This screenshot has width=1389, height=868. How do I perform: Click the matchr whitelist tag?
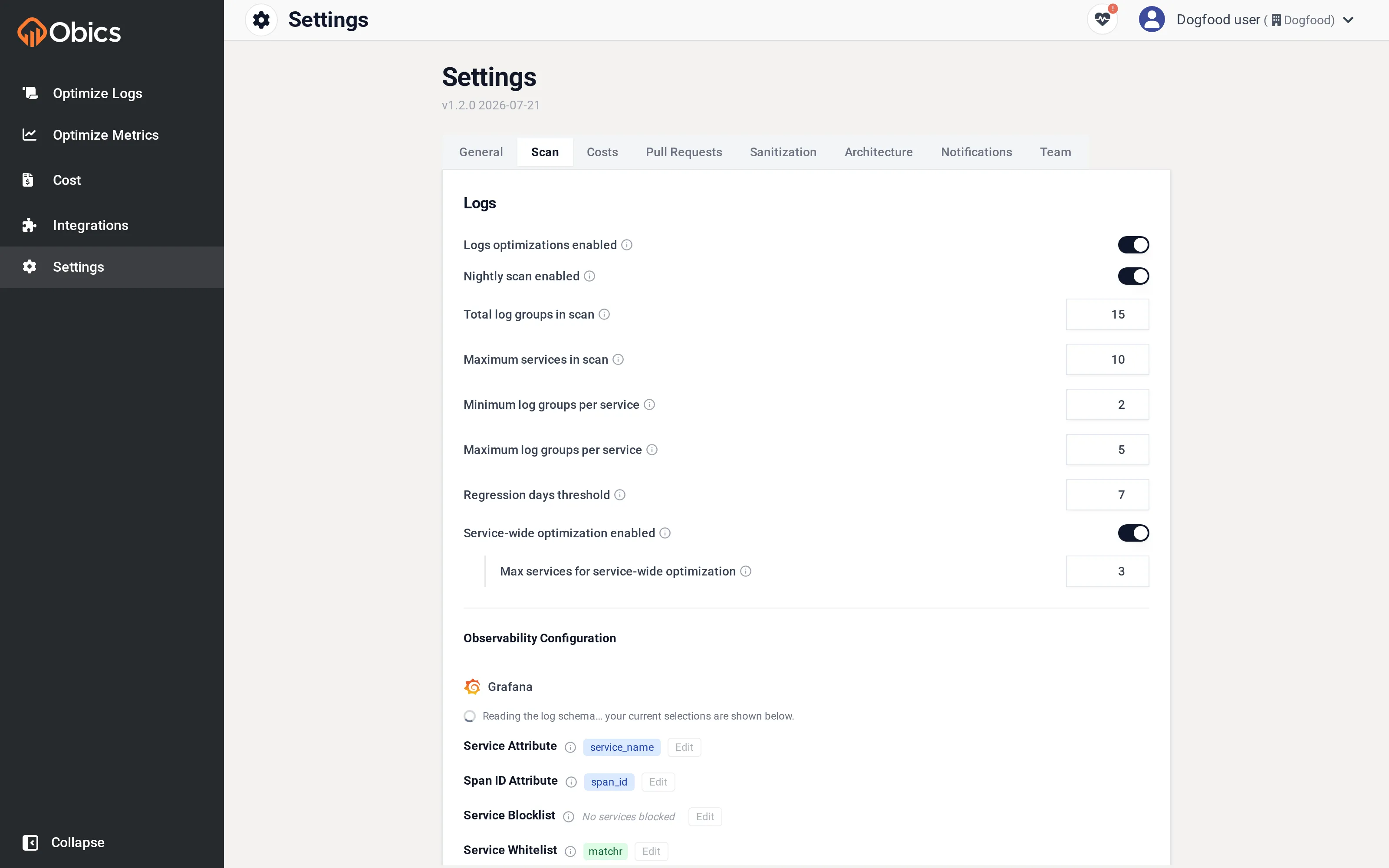[605, 852]
